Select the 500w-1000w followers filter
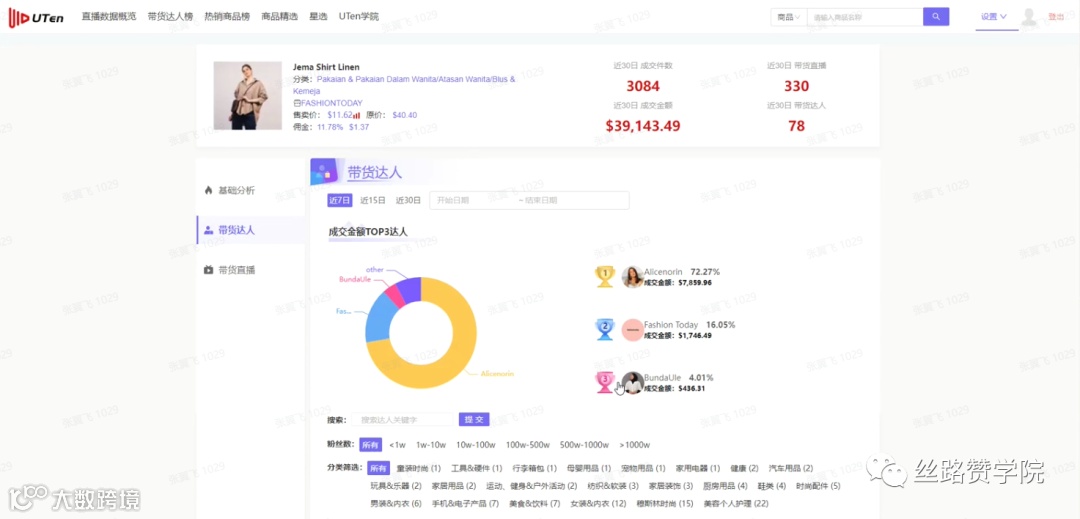Viewport: 1080px width, 519px height. click(x=585, y=445)
